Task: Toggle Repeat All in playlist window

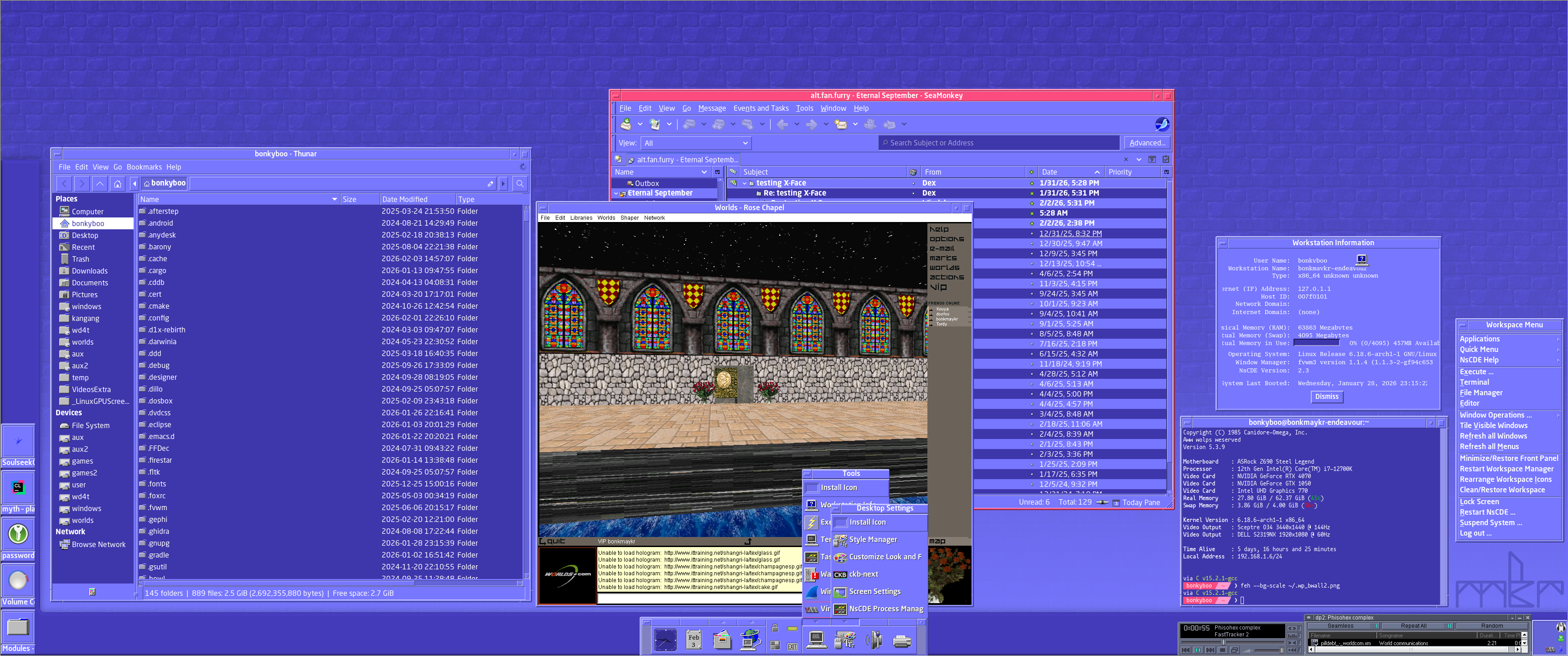Action: click(x=1418, y=625)
